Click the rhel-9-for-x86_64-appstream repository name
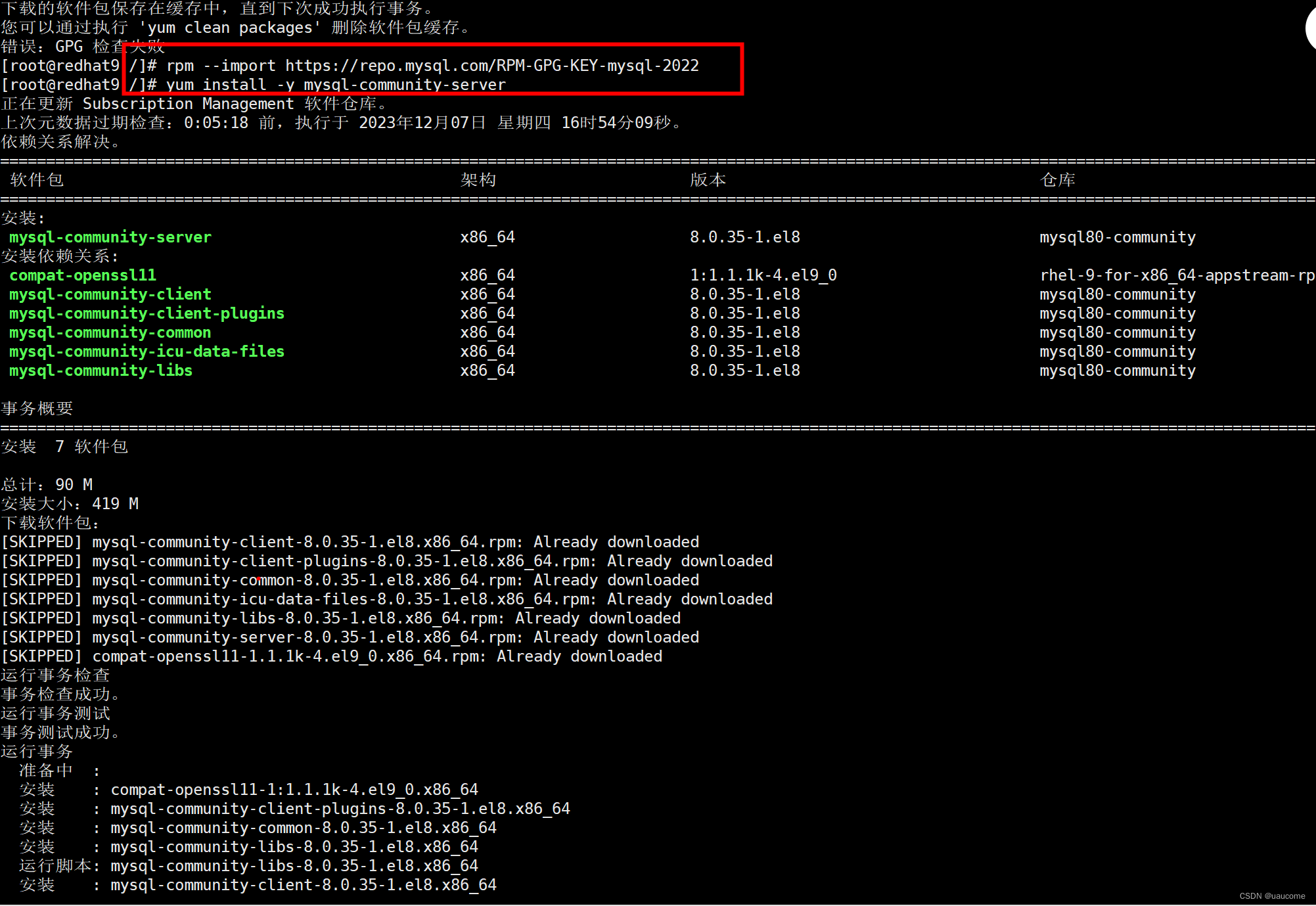This screenshot has width=1316, height=906. click(x=1177, y=275)
